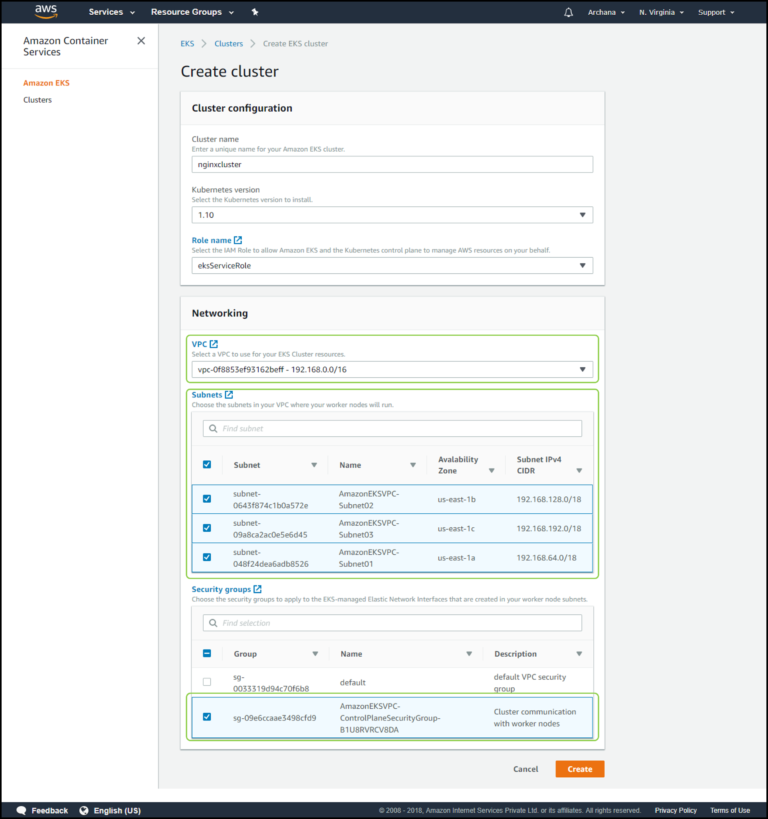768x819 pixels.
Task: Open the Privacy Policy link
Action: tap(675, 810)
